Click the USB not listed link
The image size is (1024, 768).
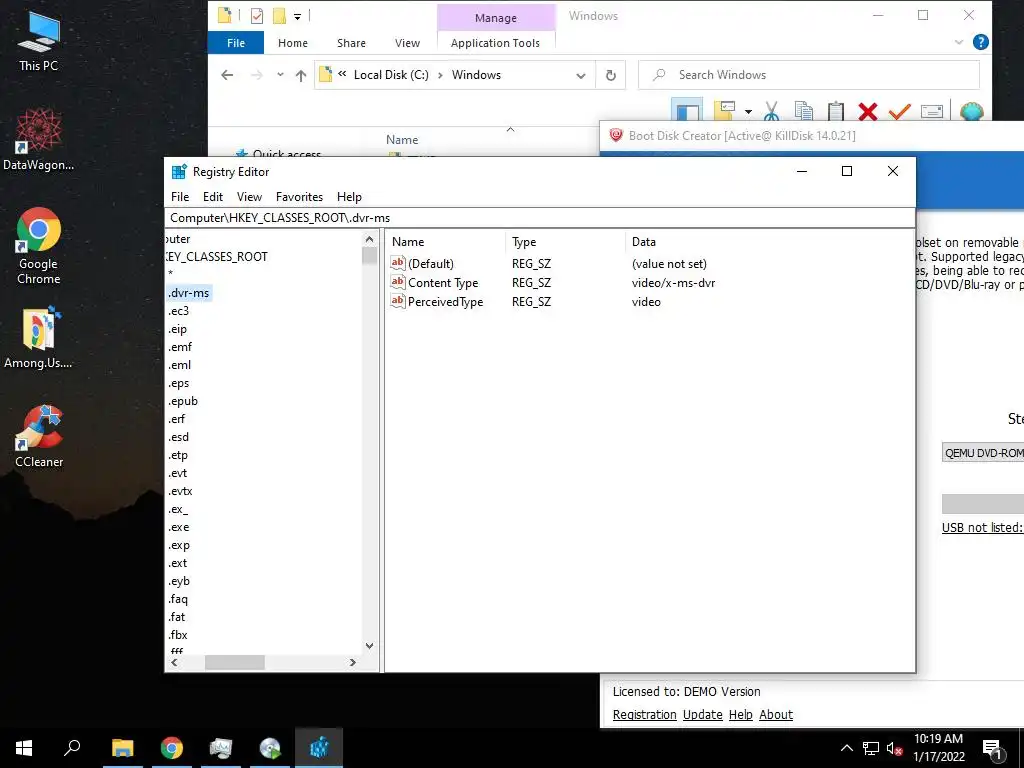tap(982, 528)
